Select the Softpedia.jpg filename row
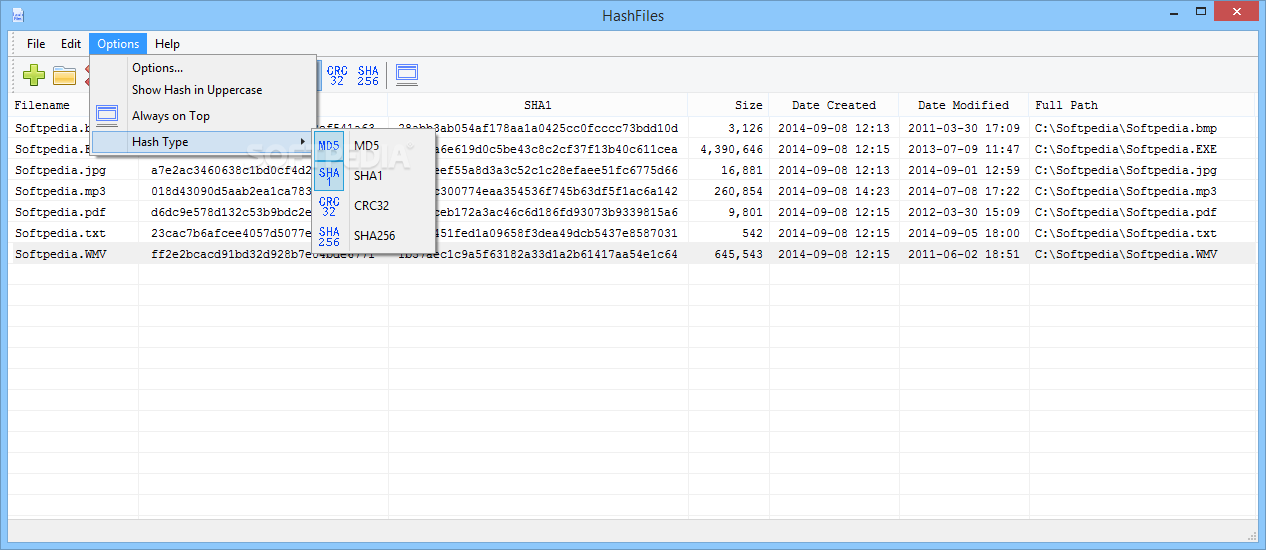Image resolution: width=1266 pixels, height=550 pixels. 60,170
